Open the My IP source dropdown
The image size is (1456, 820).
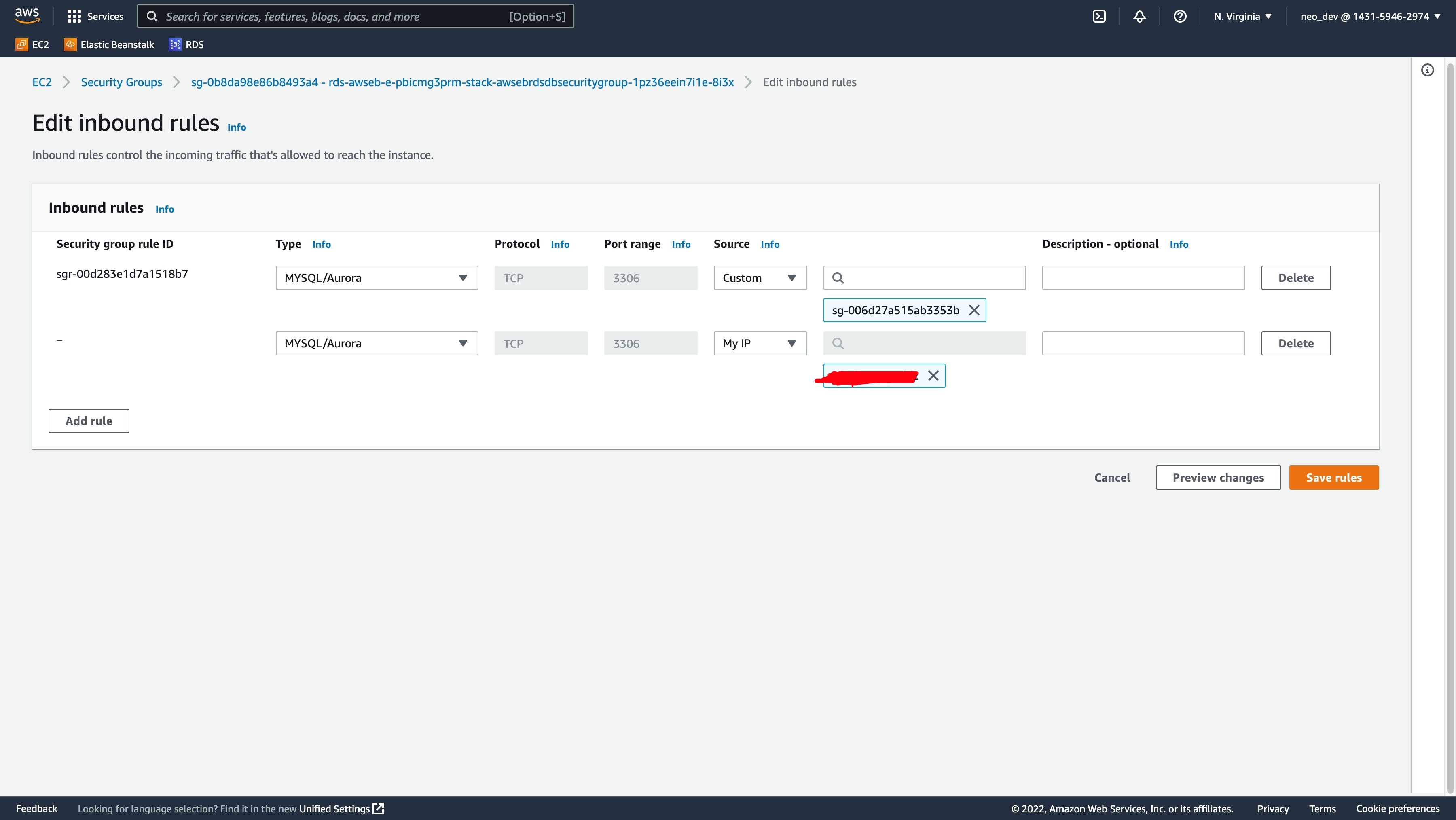[760, 344]
